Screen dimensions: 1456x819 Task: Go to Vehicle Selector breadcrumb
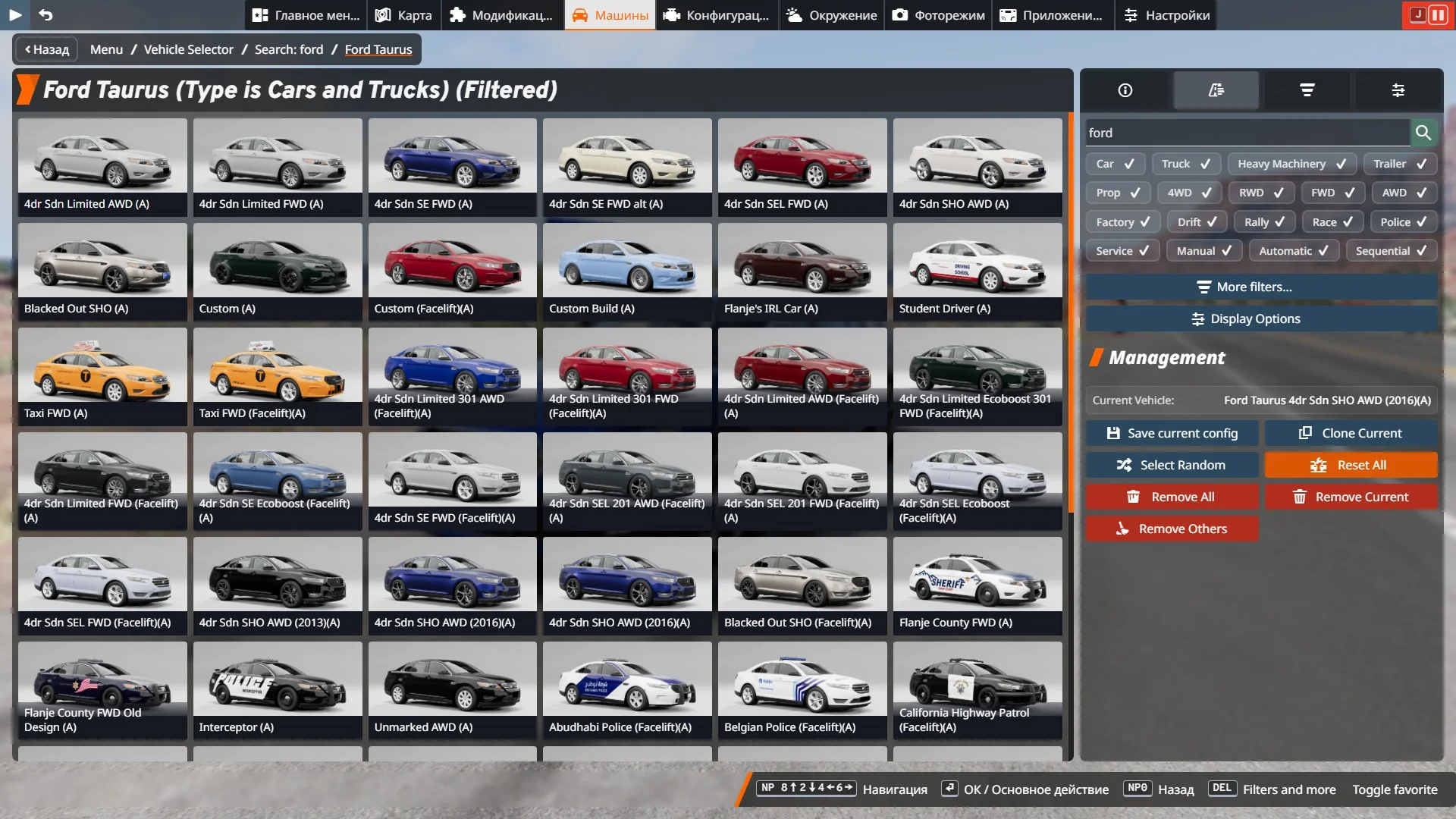click(x=188, y=49)
